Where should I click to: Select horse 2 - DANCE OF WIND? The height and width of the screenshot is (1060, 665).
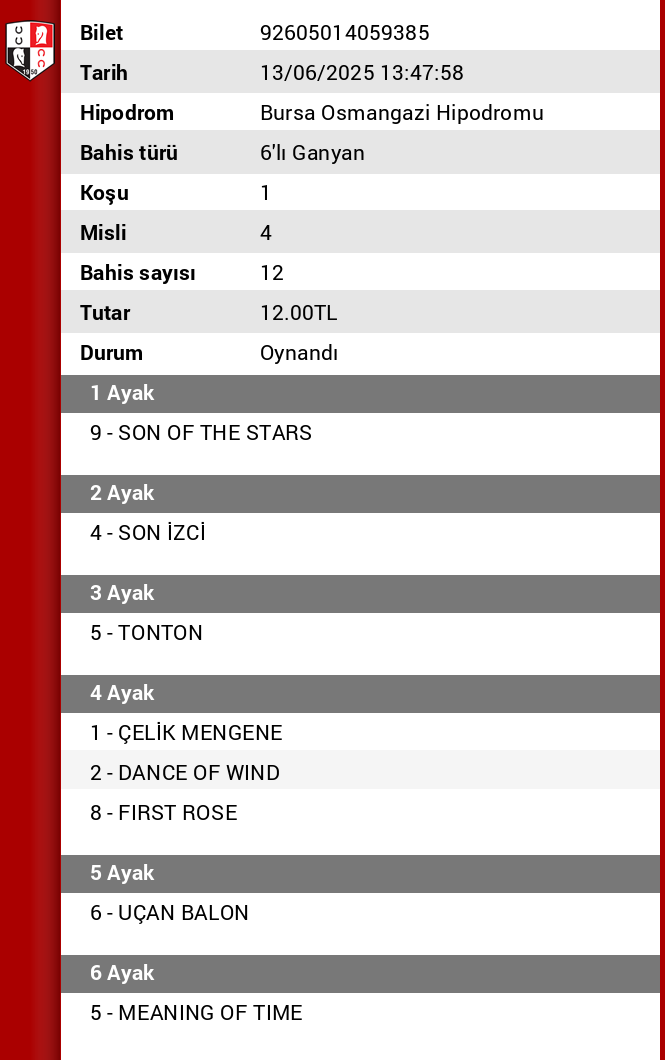coord(185,773)
